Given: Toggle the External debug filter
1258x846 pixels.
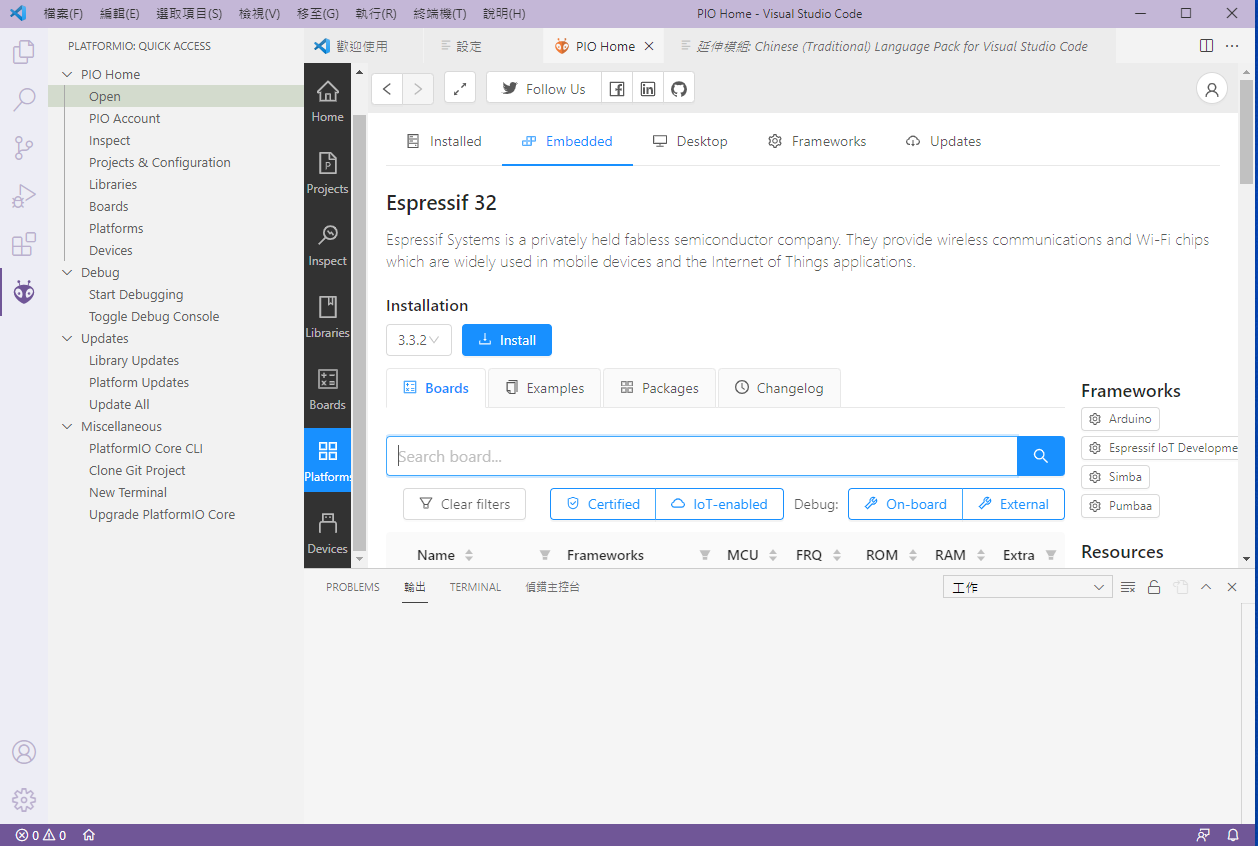Looking at the screenshot, I should pos(1013,504).
